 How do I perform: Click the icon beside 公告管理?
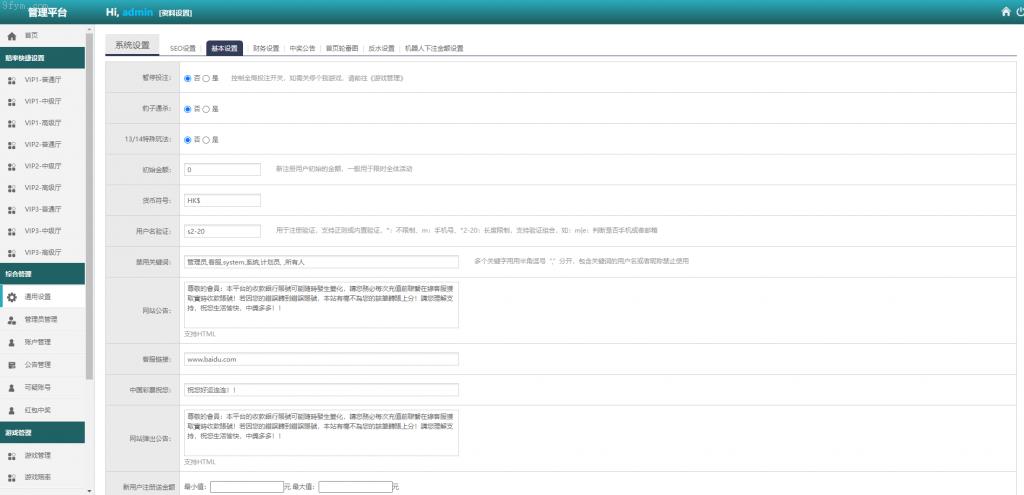point(11,365)
